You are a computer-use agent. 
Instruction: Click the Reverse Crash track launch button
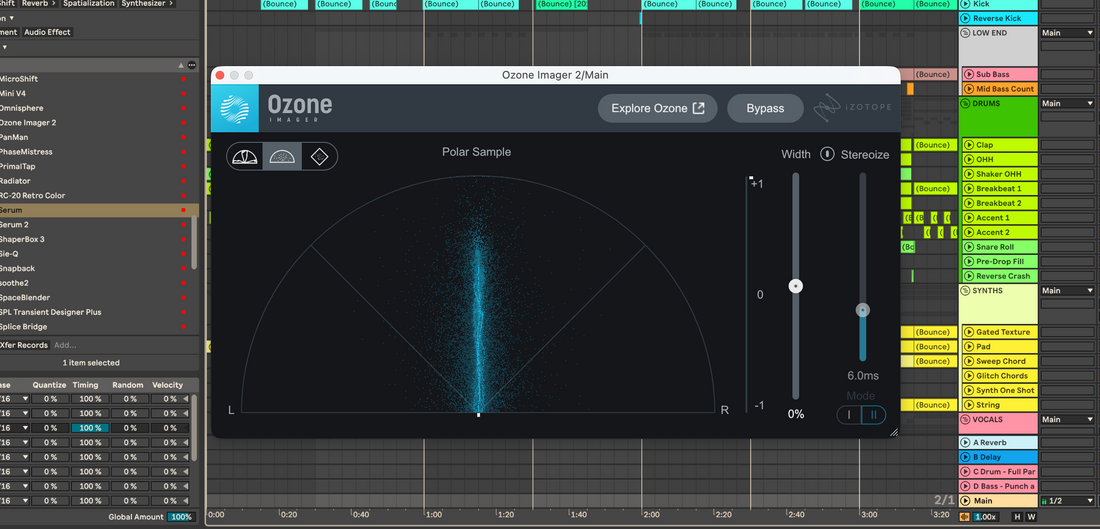[x=969, y=276]
